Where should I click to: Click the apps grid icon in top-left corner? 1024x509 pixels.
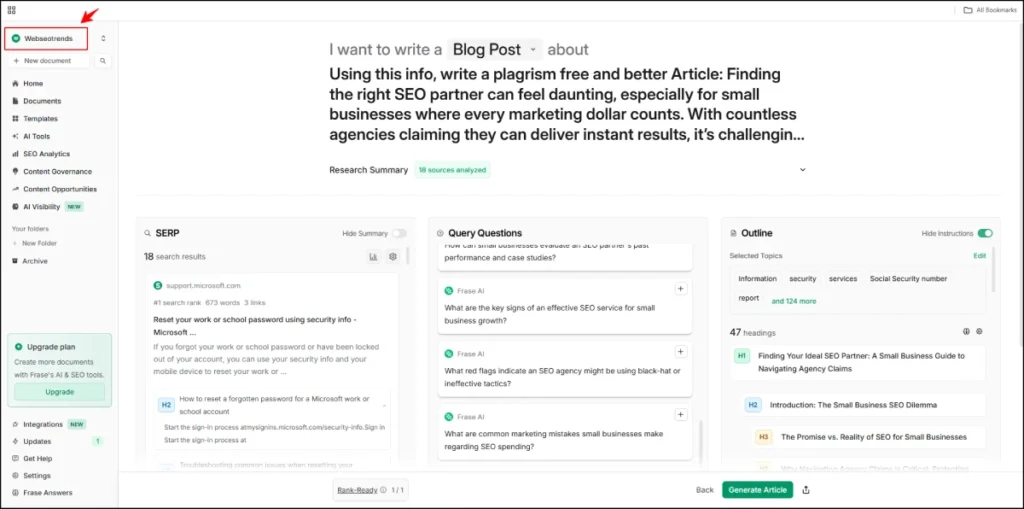(x=11, y=10)
